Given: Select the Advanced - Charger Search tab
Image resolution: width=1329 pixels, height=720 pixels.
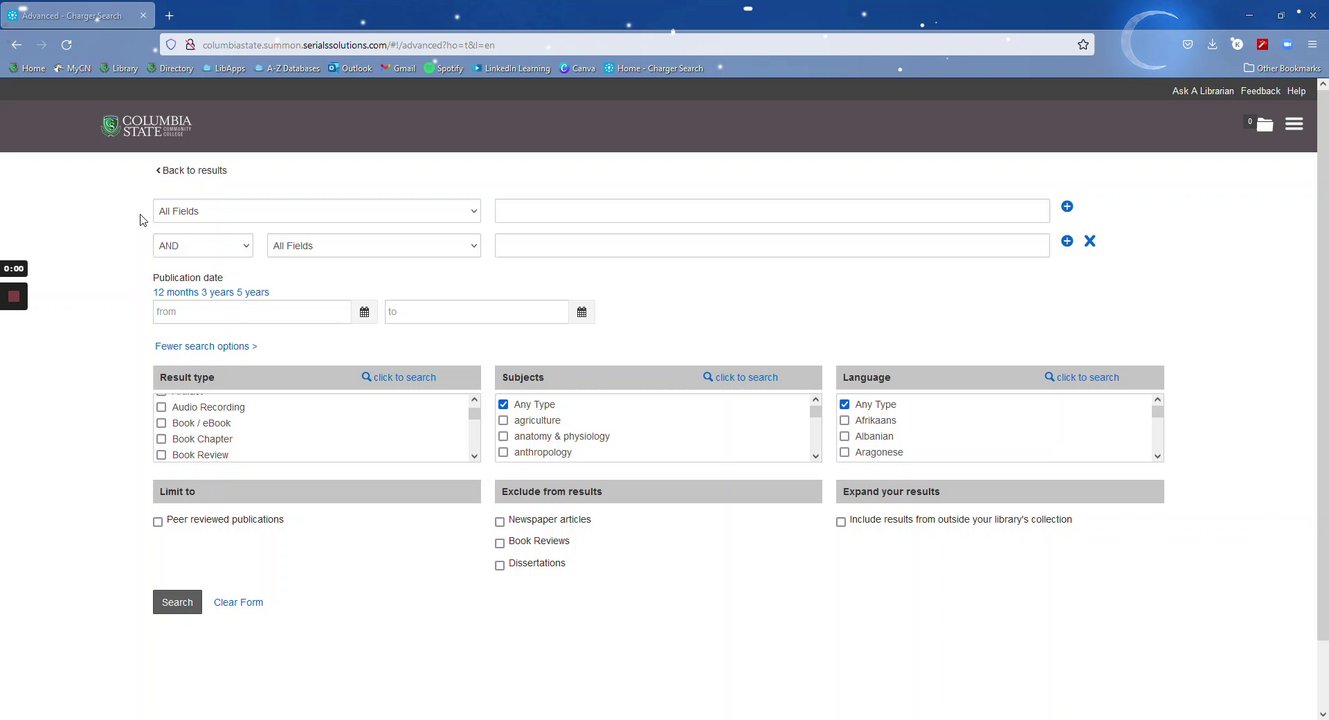Looking at the screenshot, I should (78, 16).
